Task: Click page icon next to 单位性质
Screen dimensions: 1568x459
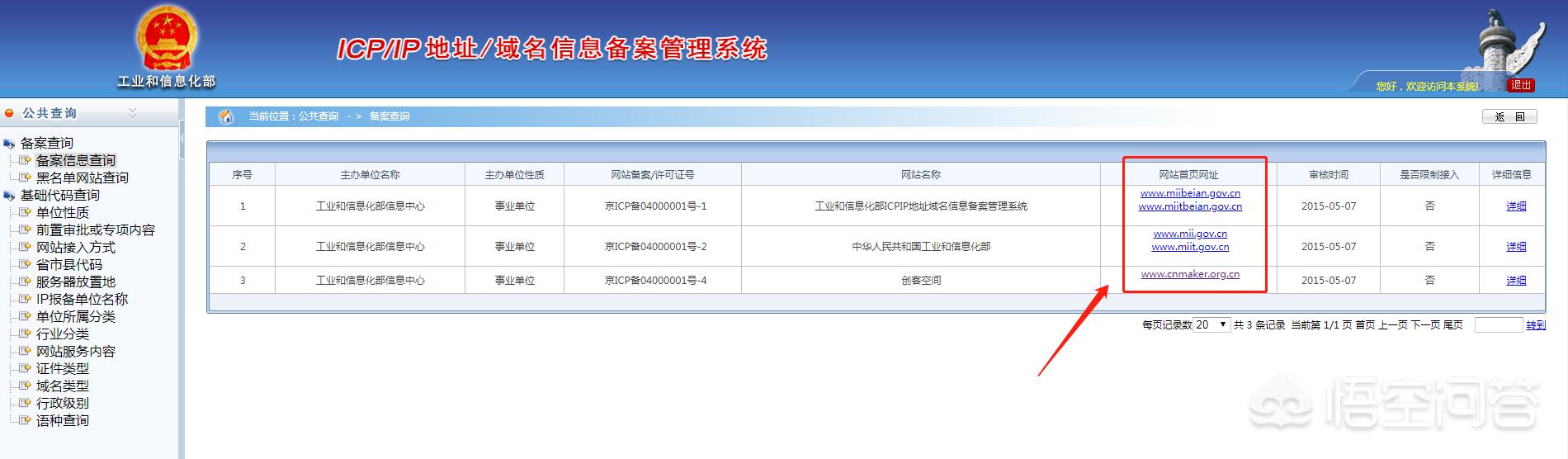Action: (25, 212)
